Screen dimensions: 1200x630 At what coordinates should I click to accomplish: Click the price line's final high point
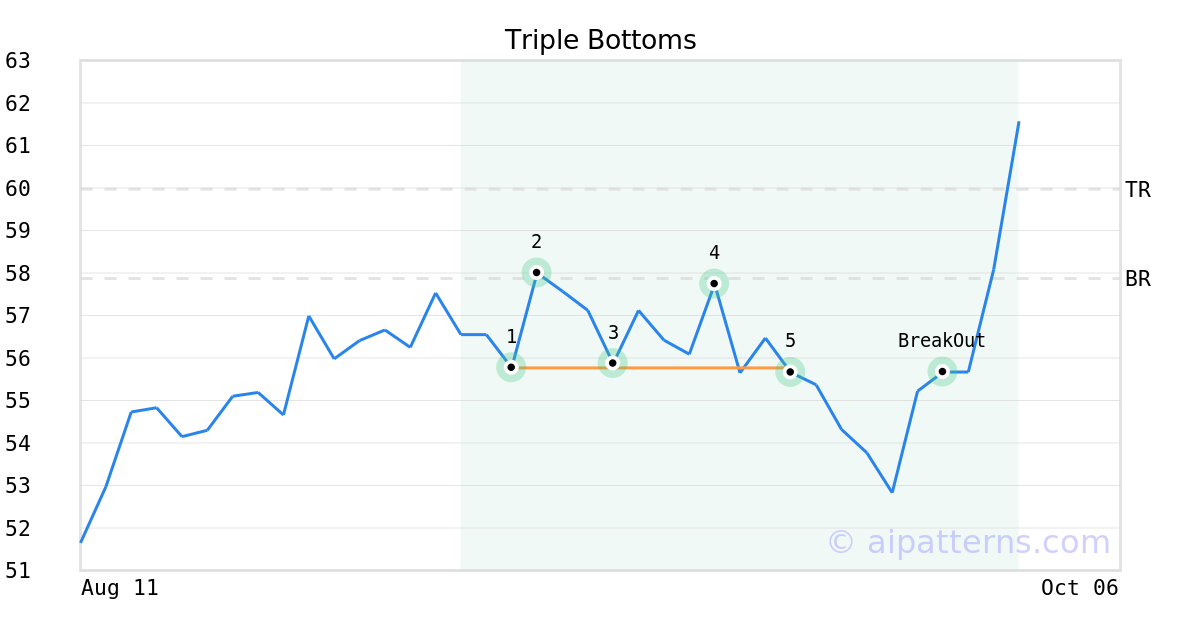click(x=1018, y=122)
